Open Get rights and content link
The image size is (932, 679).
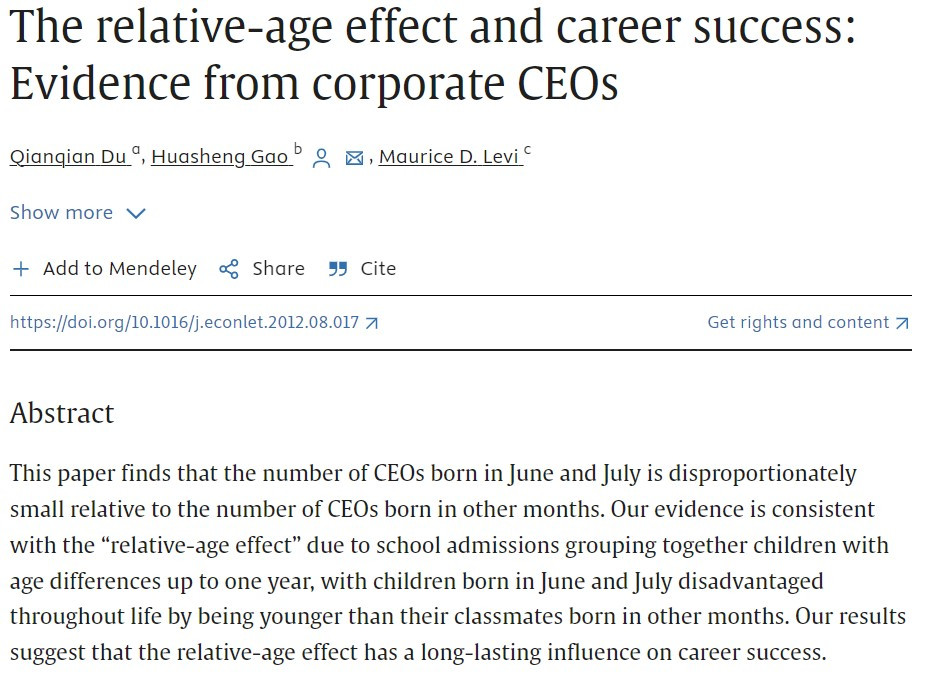(797, 323)
